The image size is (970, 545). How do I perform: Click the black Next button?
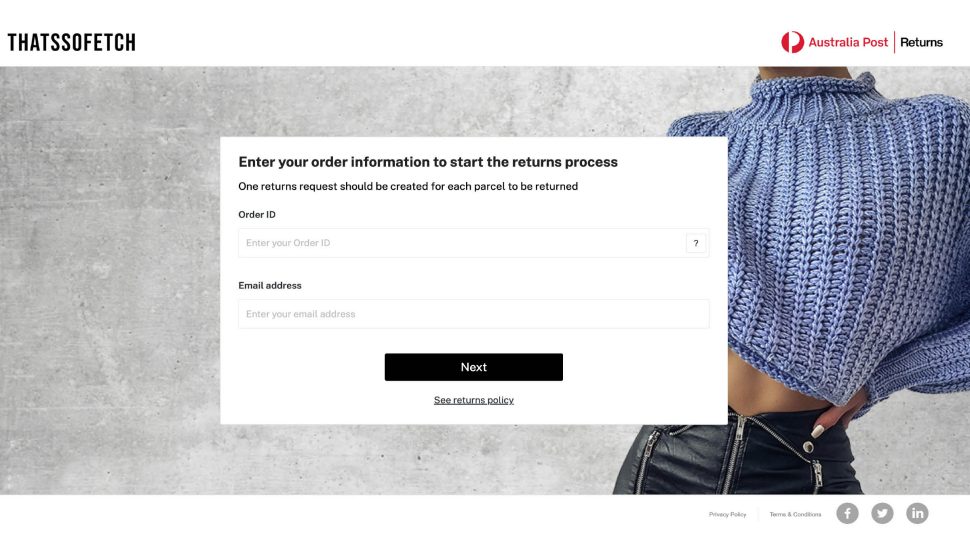(x=473, y=367)
